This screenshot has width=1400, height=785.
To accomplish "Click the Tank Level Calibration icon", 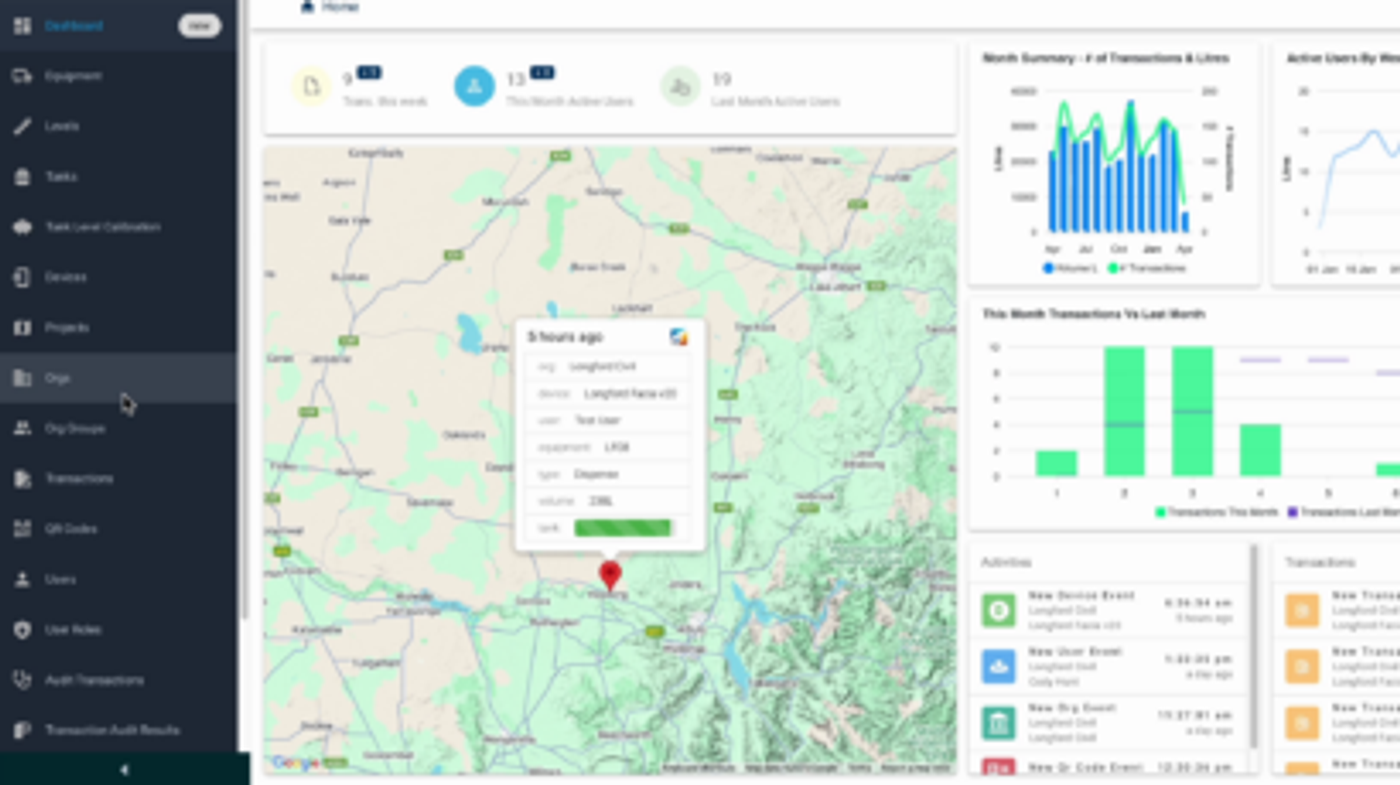I will (x=21, y=227).
